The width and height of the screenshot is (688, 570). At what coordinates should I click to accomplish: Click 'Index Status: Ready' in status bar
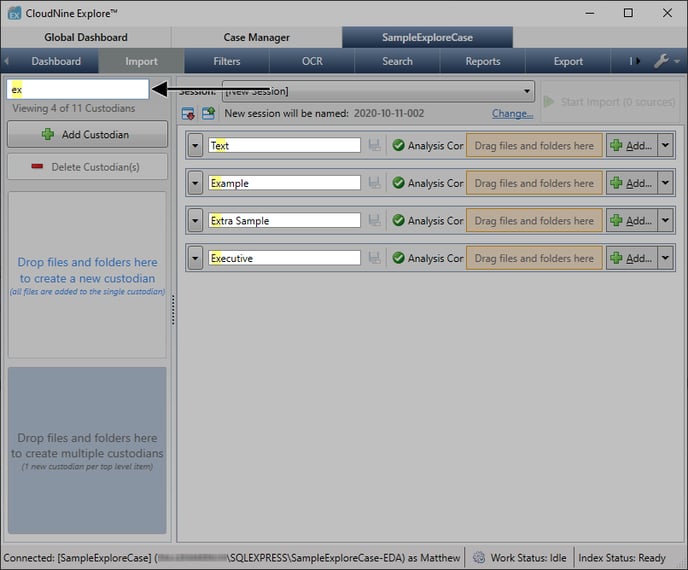coord(622,558)
